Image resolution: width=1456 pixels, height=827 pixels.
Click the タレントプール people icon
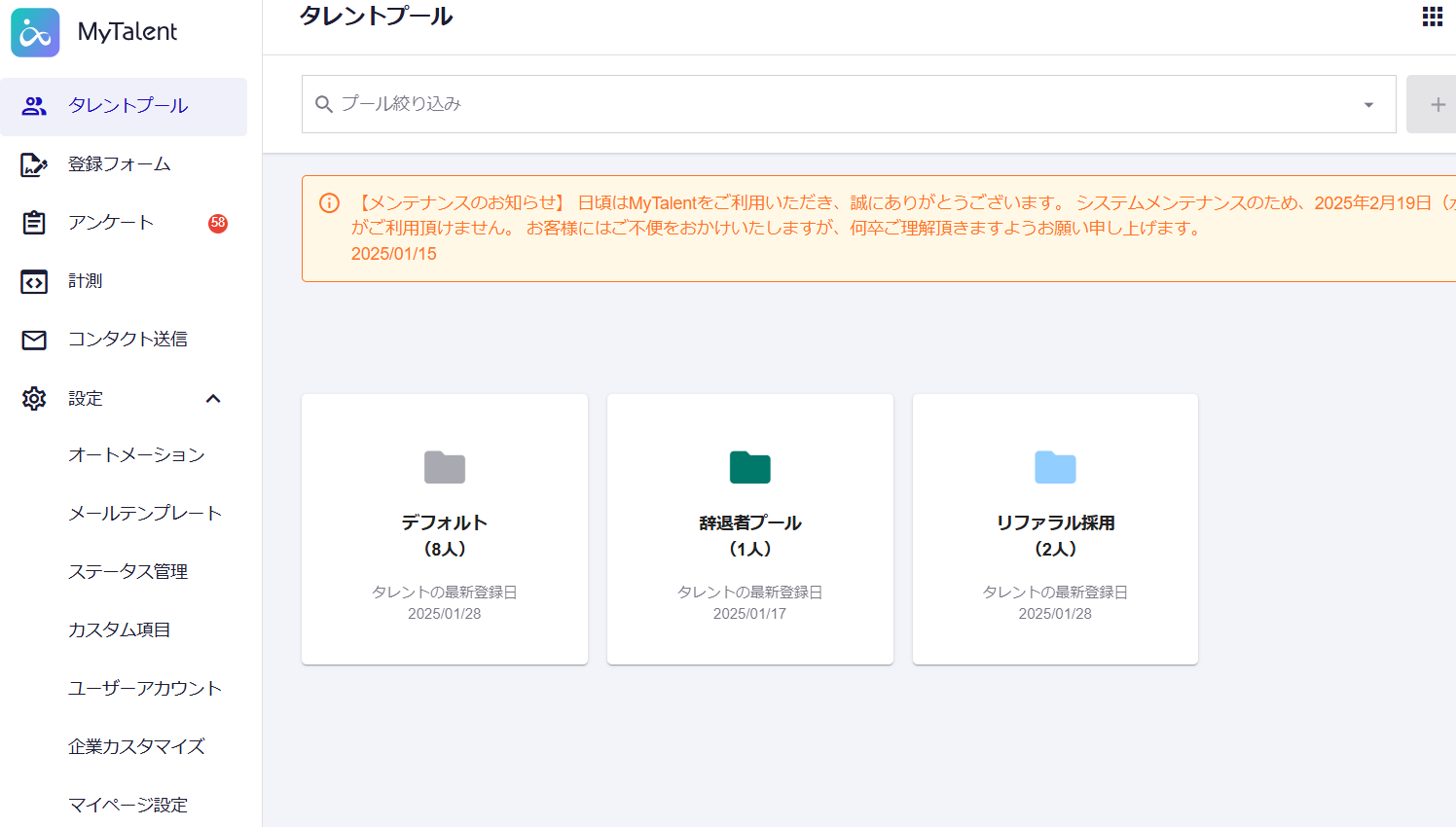coord(34,106)
